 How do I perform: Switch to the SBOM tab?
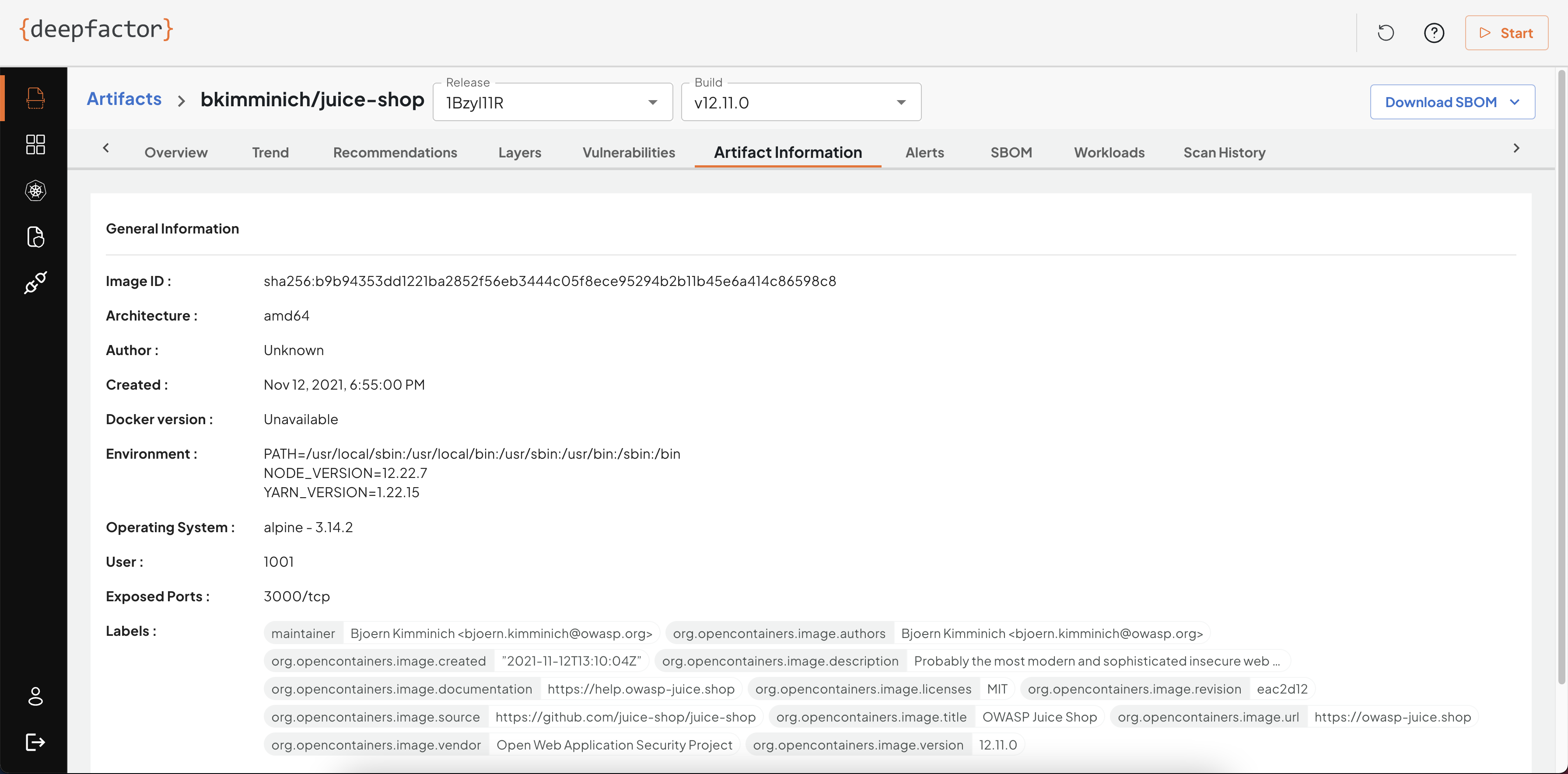pyautogui.click(x=1011, y=152)
